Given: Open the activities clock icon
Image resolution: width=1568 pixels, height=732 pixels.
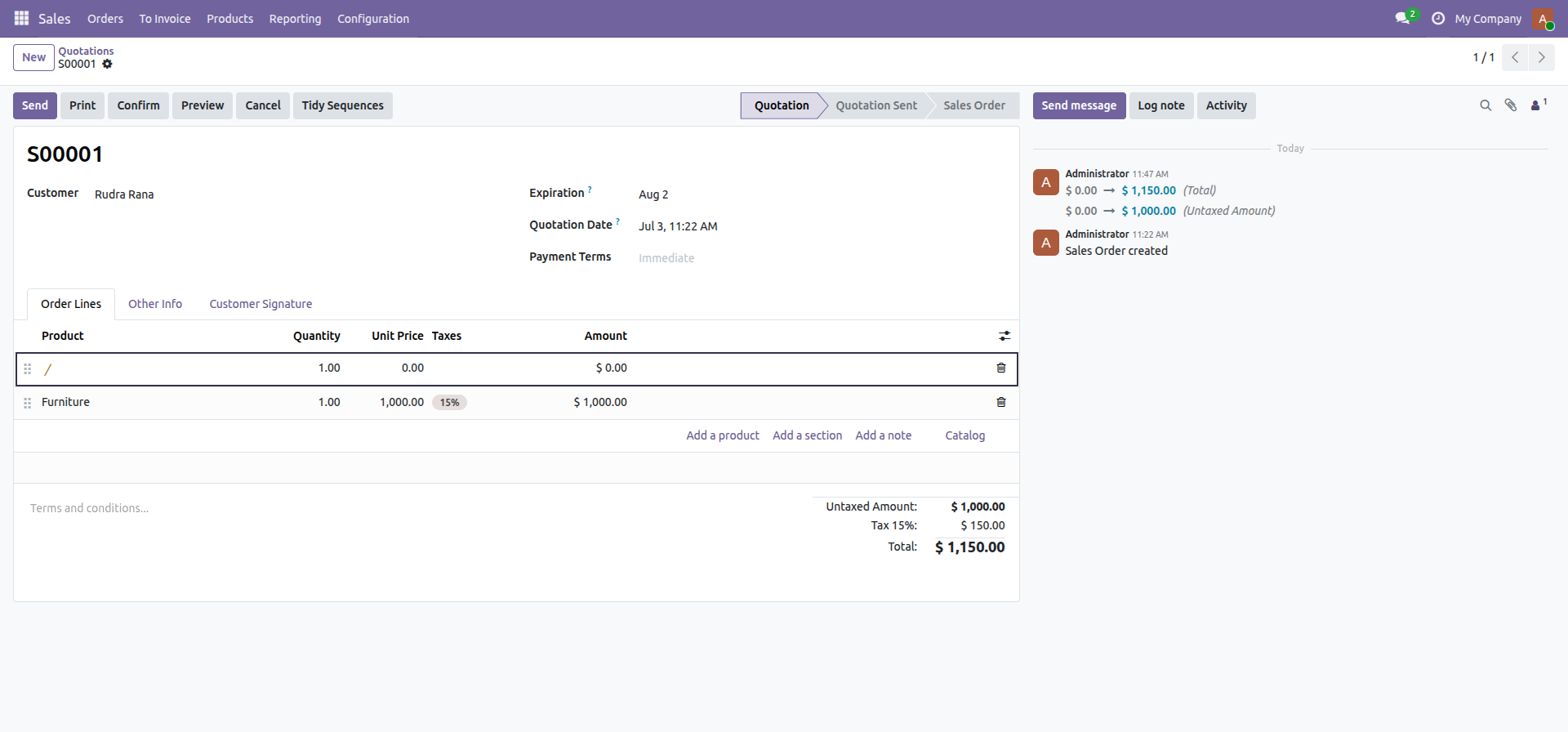Looking at the screenshot, I should tap(1438, 18).
